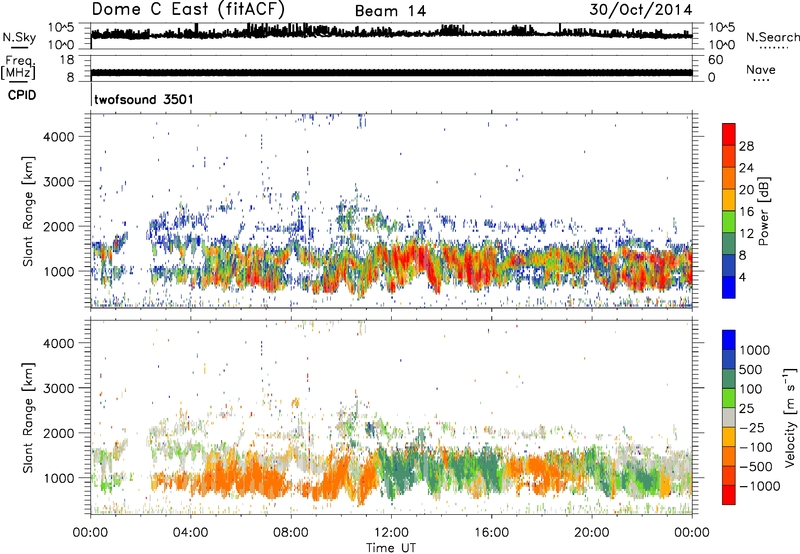Click the gray segment of Velocity colorbar
This screenshot has width=800, height=554.
[729, 417]
